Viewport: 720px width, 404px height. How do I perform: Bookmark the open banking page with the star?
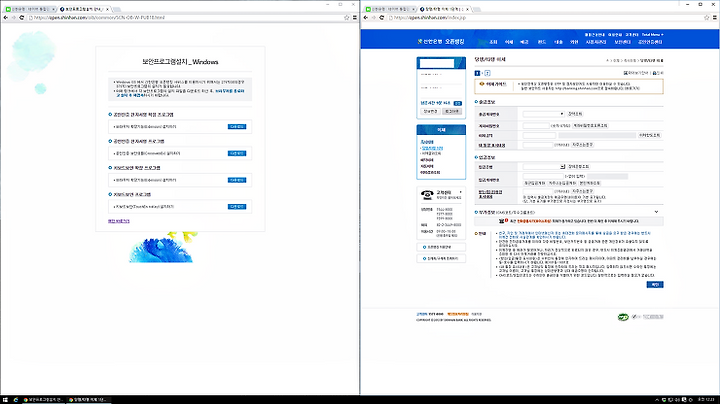click(x=707, y=17)
